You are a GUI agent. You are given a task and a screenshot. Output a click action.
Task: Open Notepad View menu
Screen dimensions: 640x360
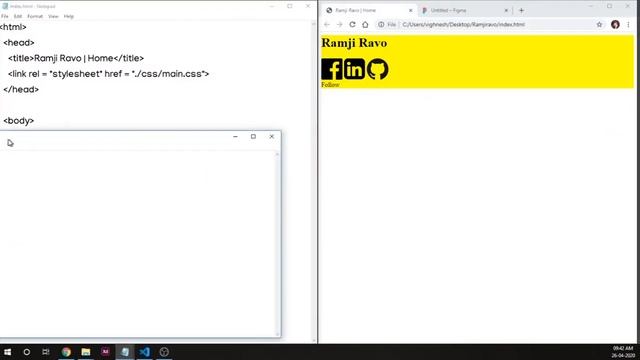tap(53, 16)
